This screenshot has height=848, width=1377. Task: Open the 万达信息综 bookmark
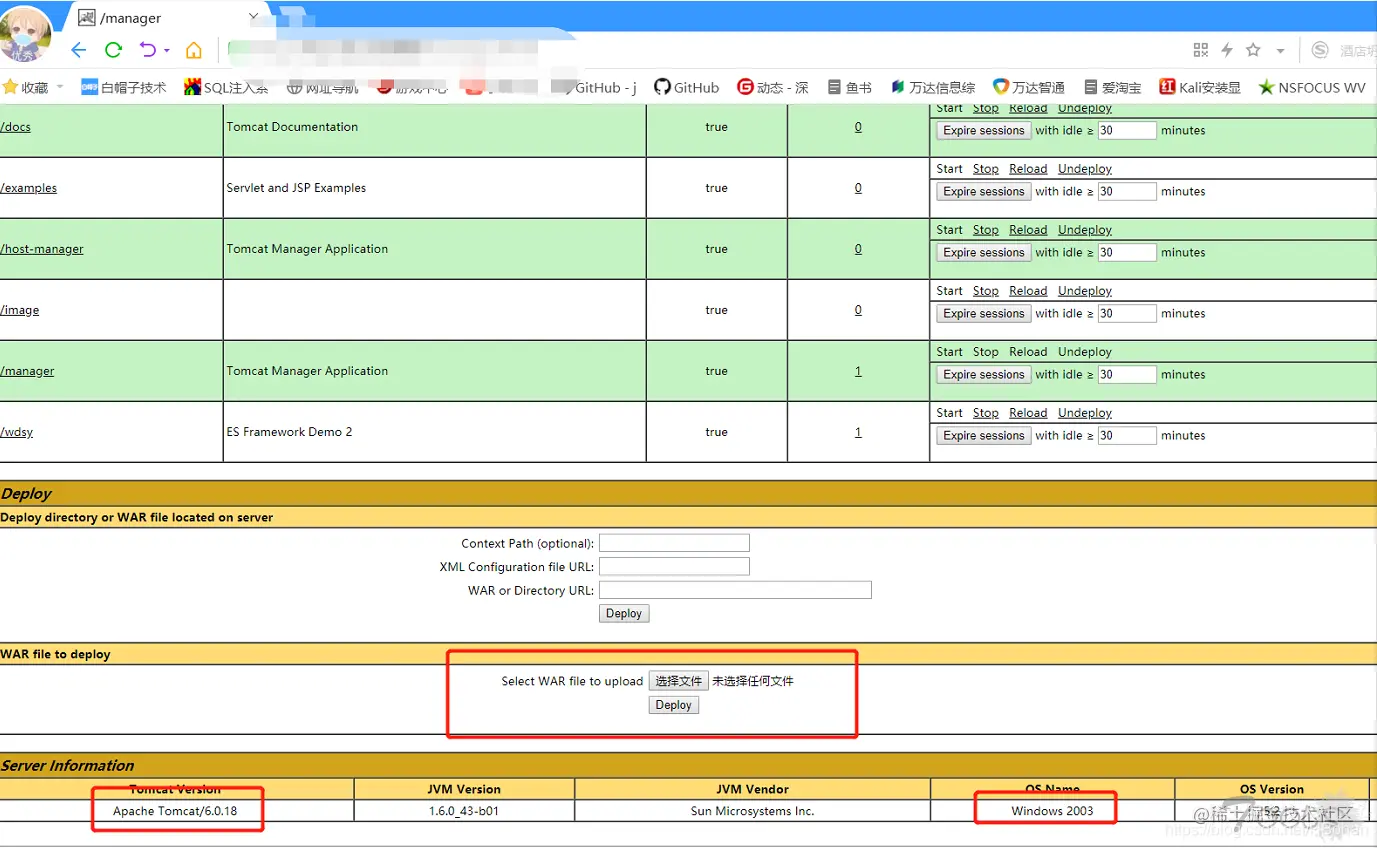(x=933, y=87)
